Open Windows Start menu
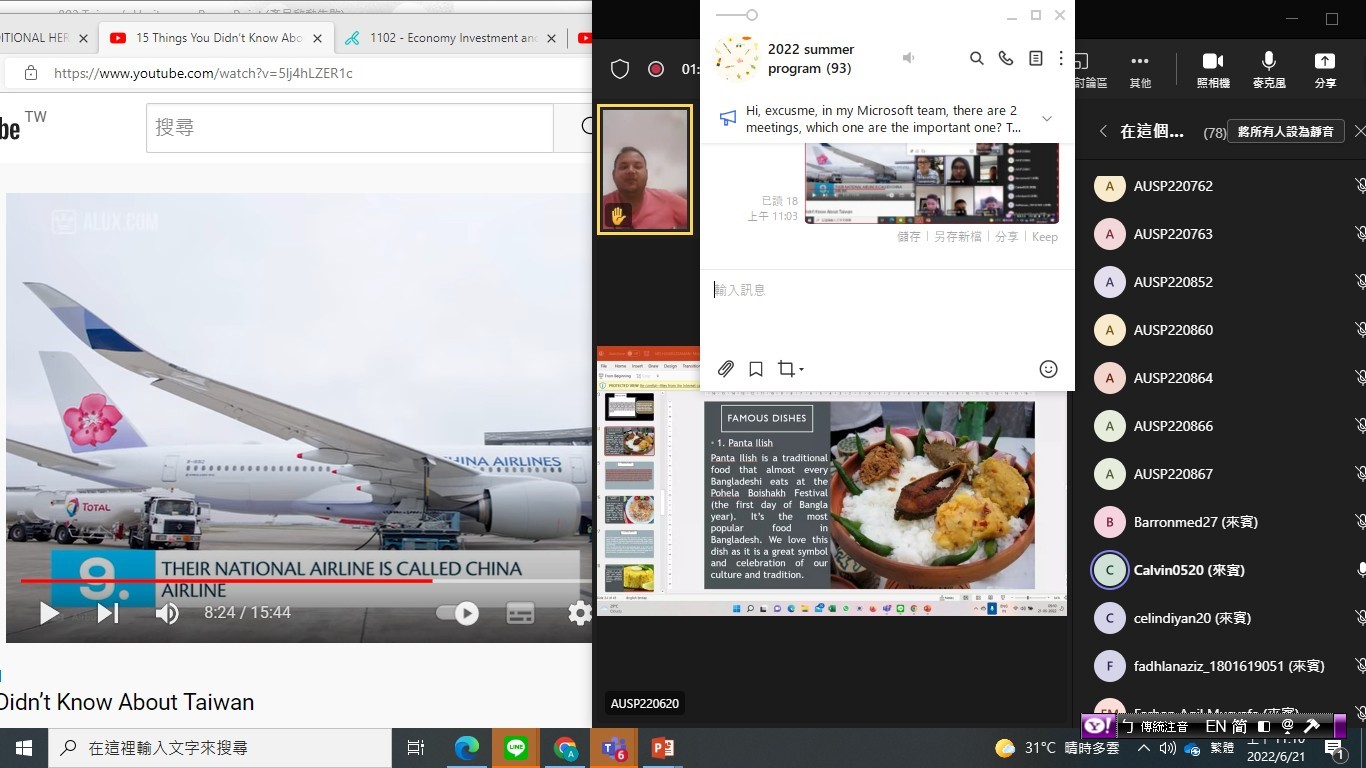 click(x=24, y=748)
